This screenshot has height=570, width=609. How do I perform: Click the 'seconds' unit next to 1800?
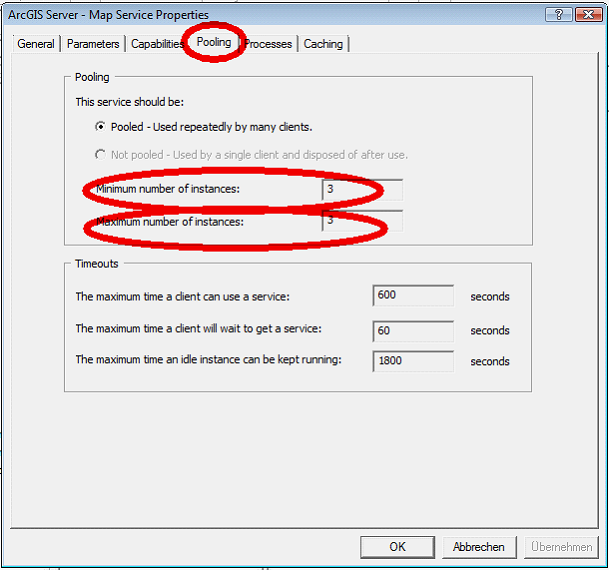pyautogui.click(x=490, y=361)
